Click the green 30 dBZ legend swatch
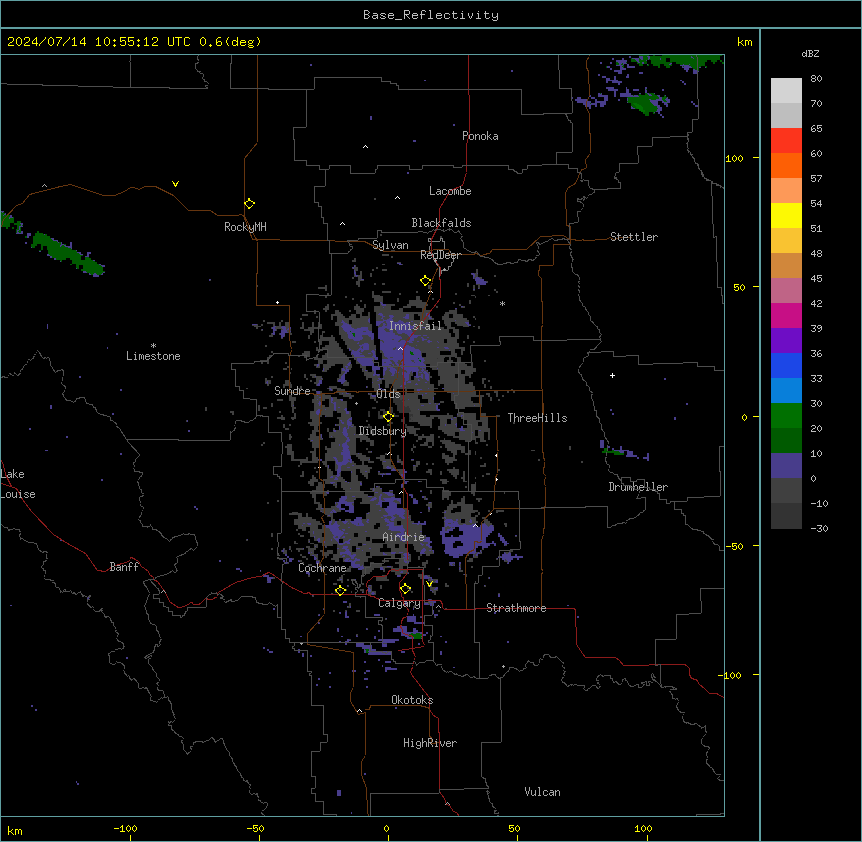 click(x=786, y=416)
